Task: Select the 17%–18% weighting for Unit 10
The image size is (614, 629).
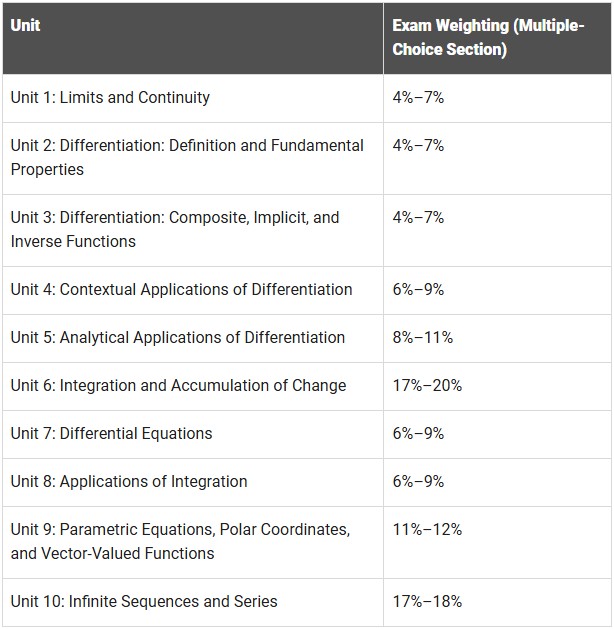Action: pyautogui.click(x=427, y=601)
